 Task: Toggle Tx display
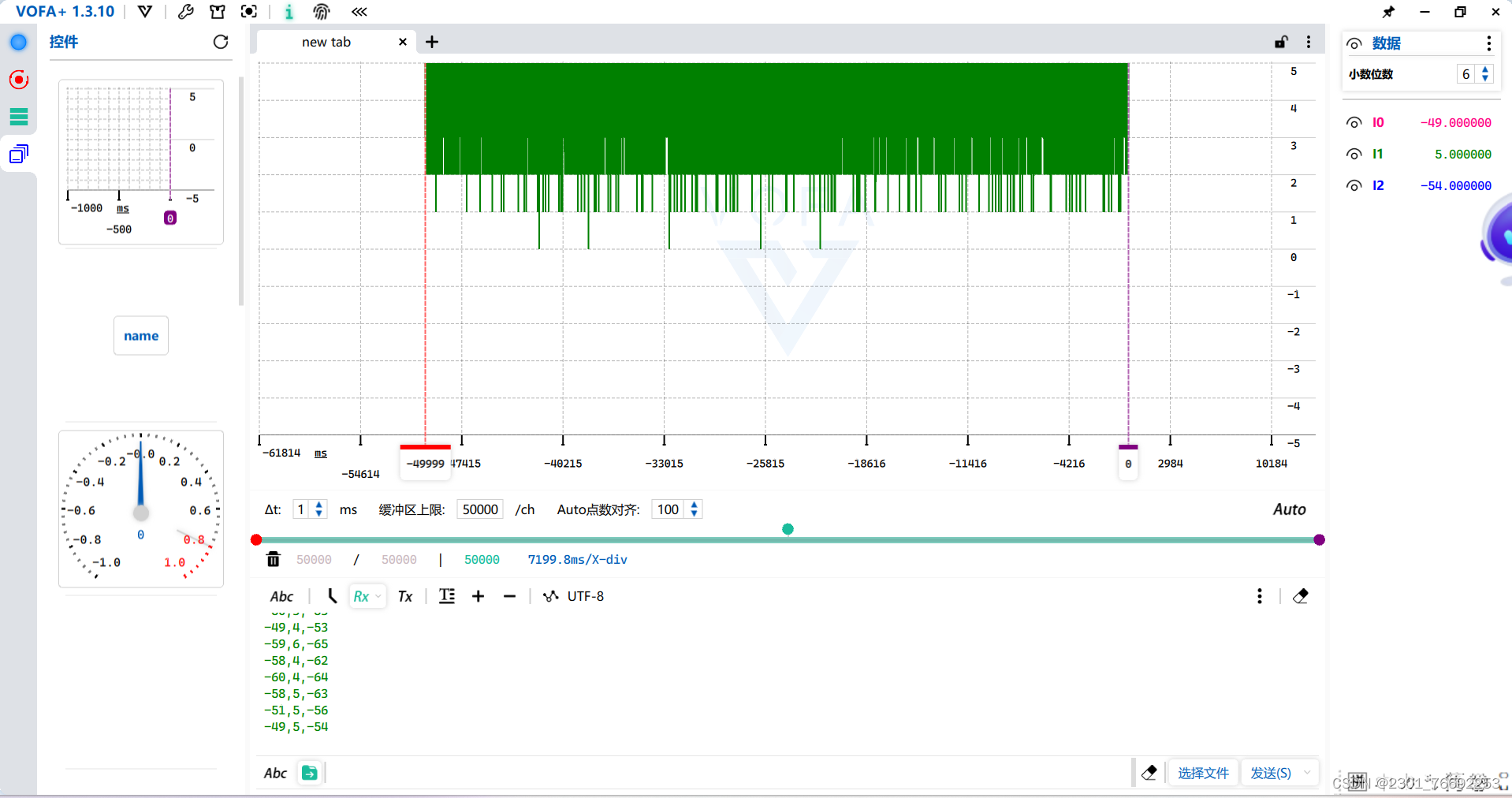(405, 596)
